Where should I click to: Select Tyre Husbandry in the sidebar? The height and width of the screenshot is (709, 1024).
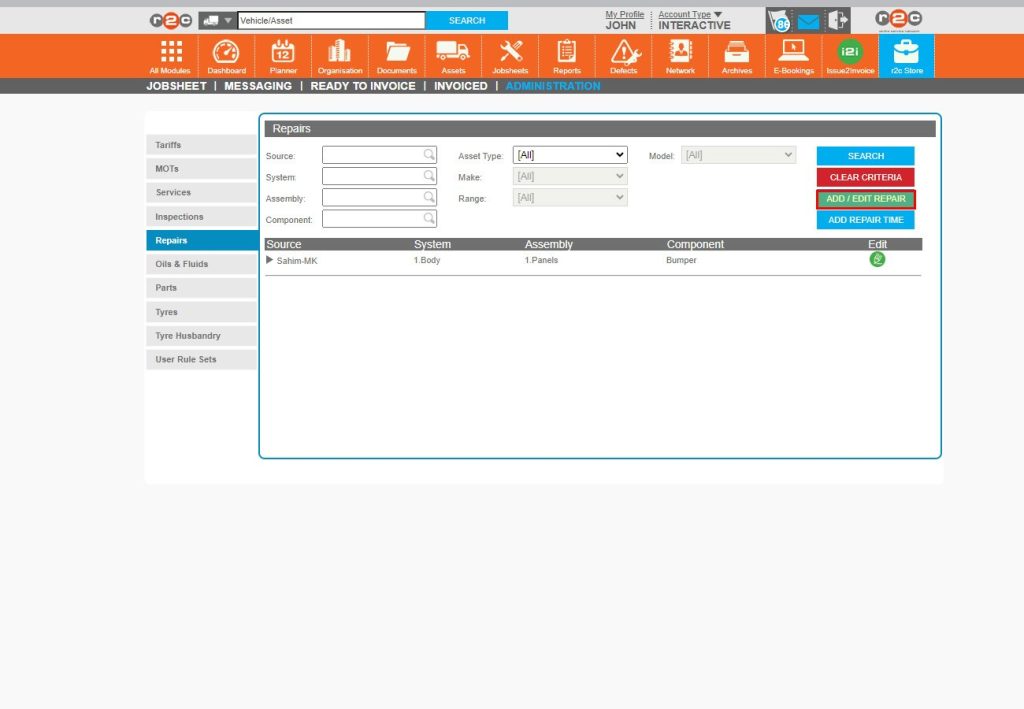pos(202,336)
